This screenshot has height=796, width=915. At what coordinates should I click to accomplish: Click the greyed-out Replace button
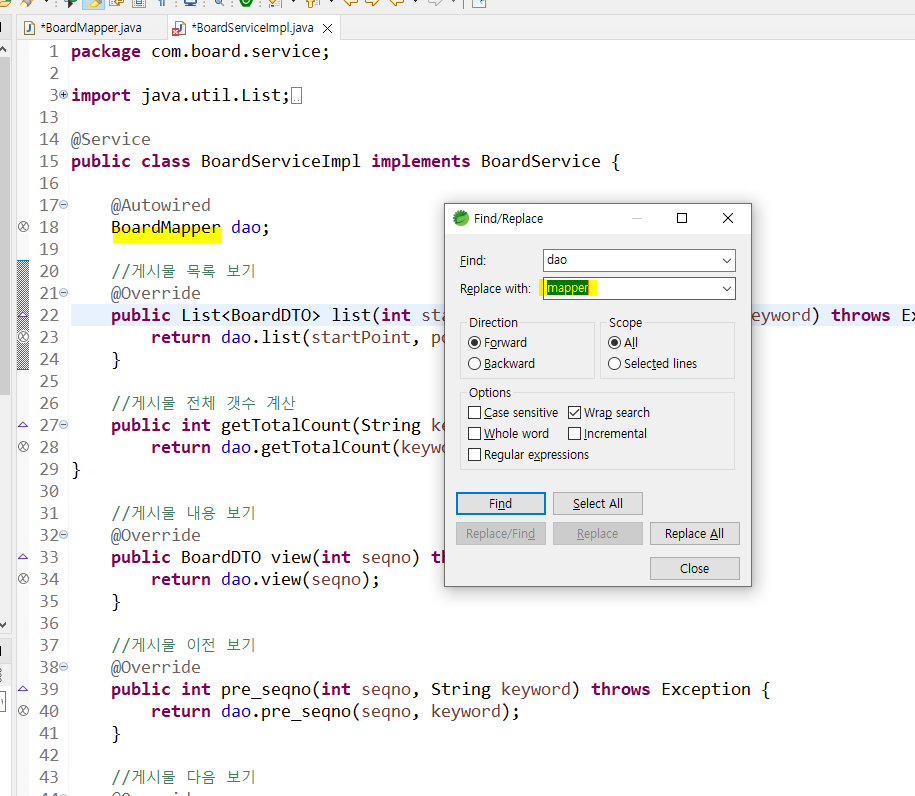598,533
